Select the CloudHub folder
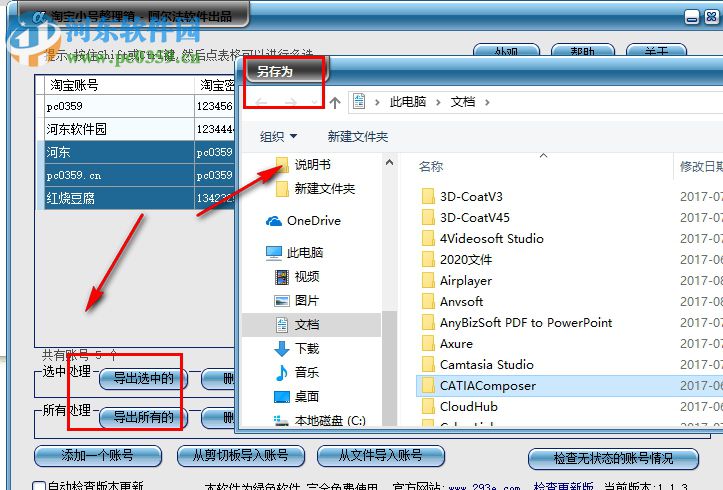 tap(460, 407)
